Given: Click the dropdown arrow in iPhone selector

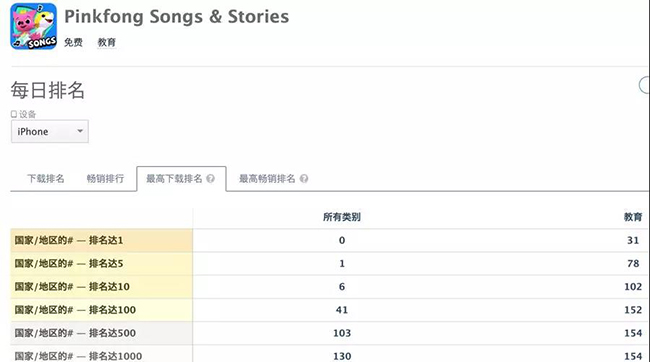Looking at the screenshot, I should [80, 131].
